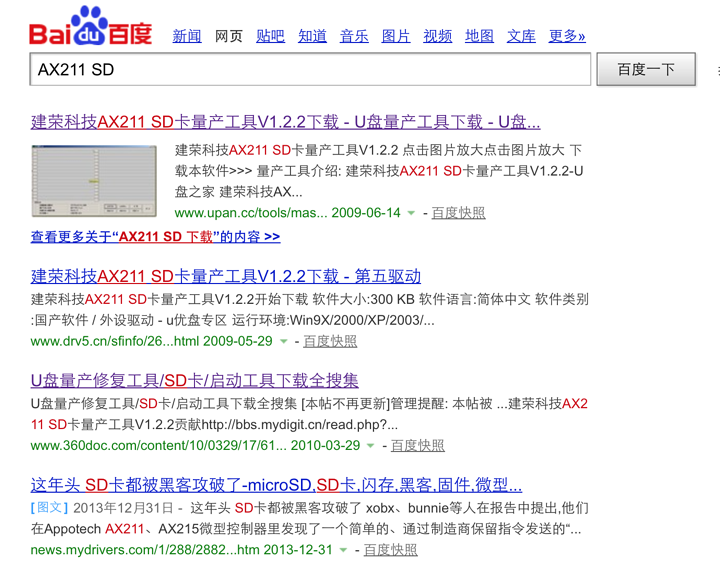This screenshot has height=566, width=720.
Task: Expand dropdown arrow next to 2013-12-31
Action: tap(343, 550)
